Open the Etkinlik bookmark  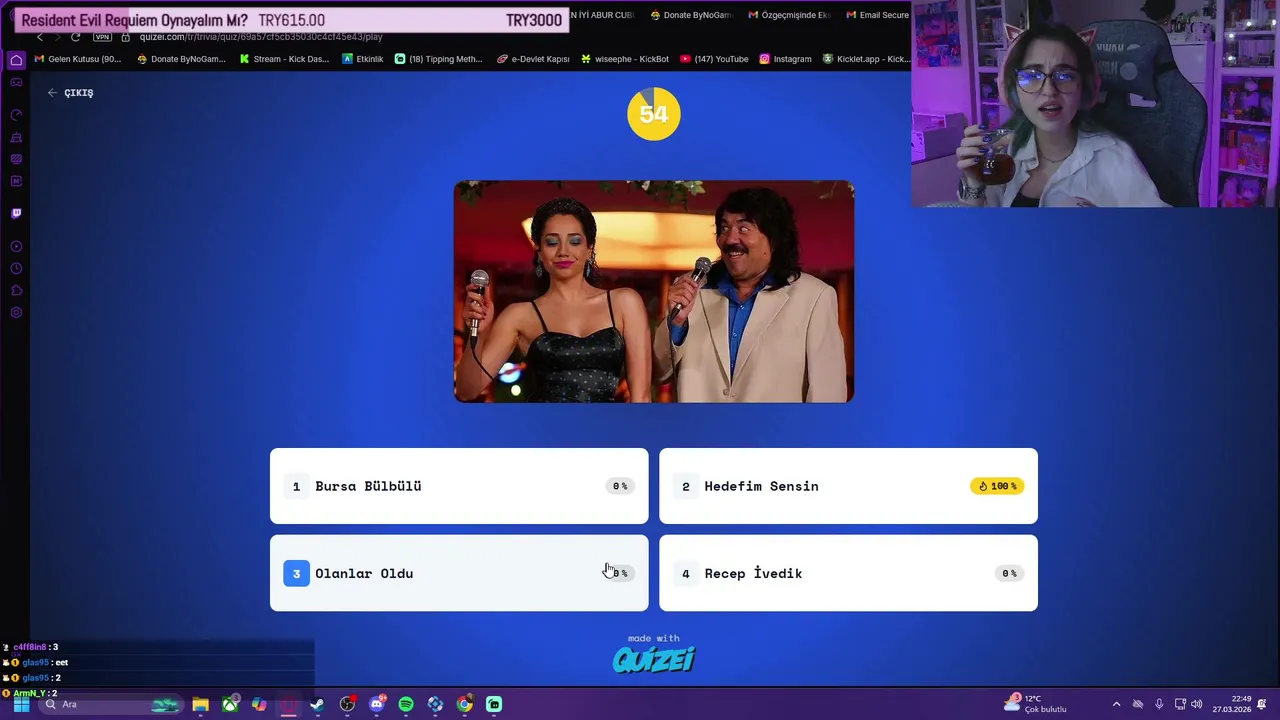pos(363,59)
